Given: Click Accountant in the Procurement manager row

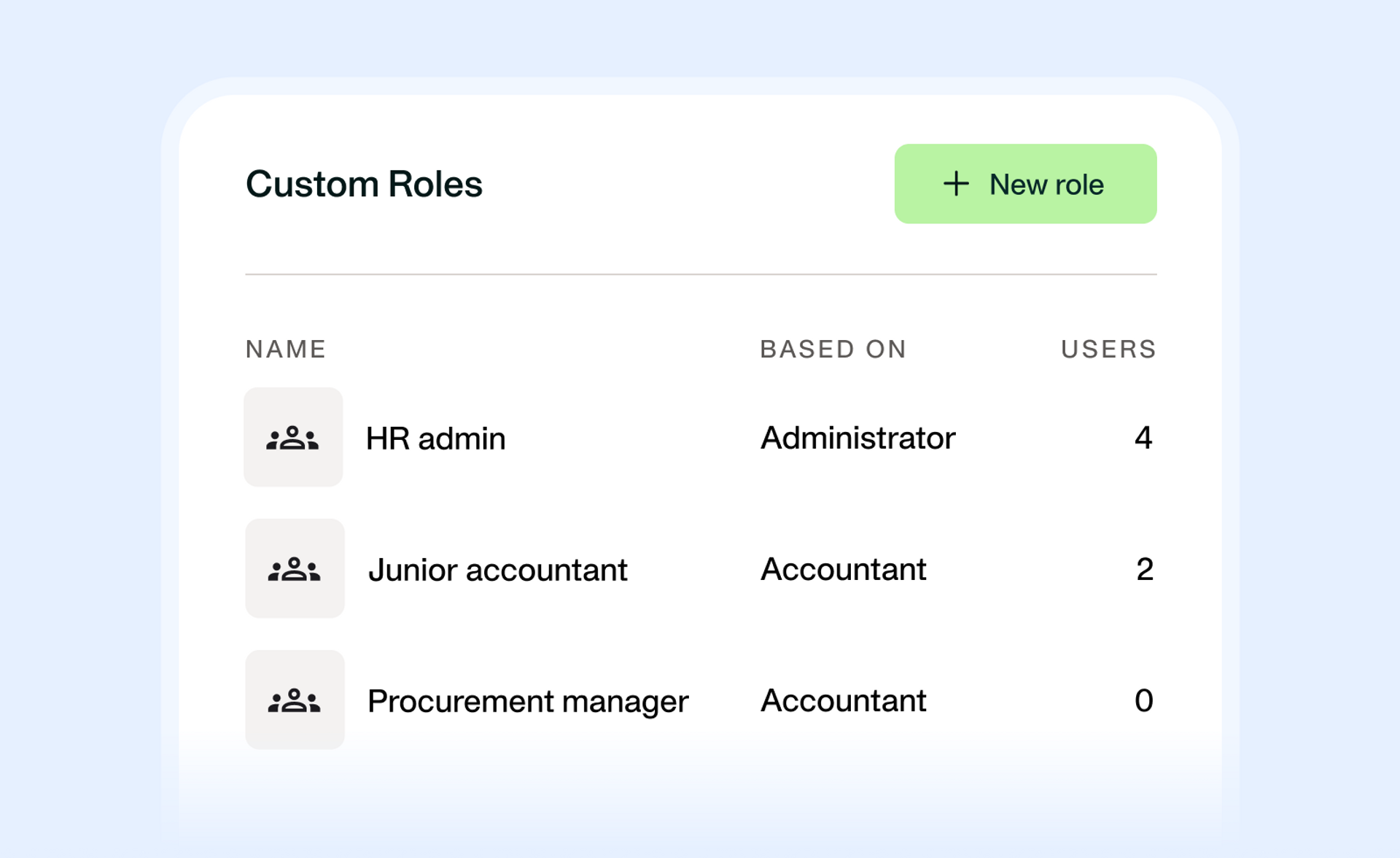Looking at the screenshot, I should point(844,700).
